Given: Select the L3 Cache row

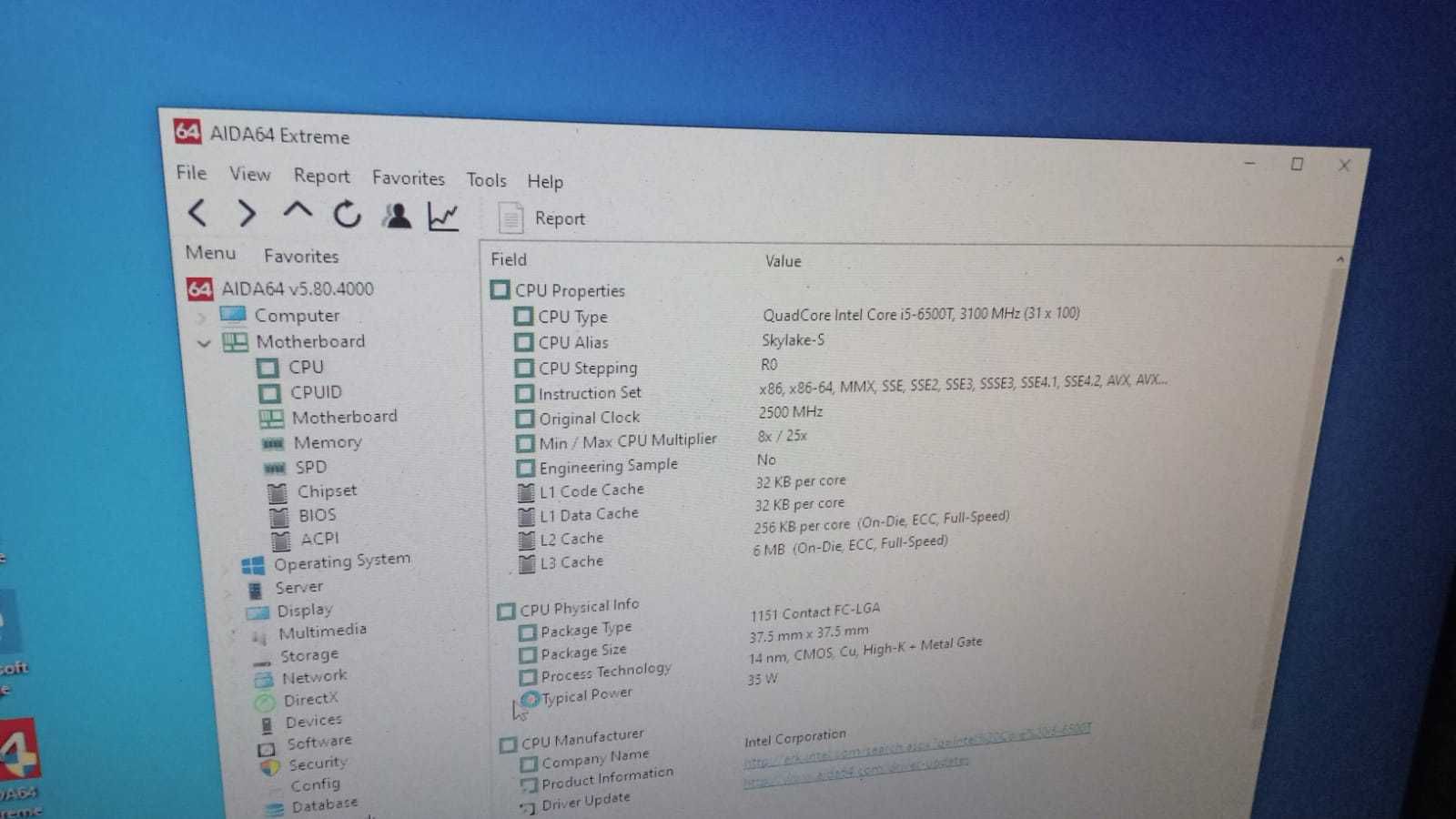Looking at the screenshot, I should 571,562.
